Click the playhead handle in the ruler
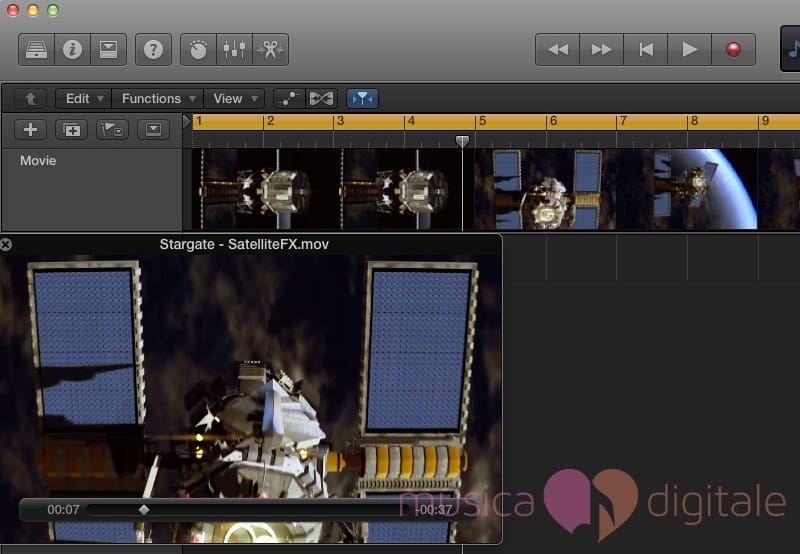Screen dimensions: 800x554 click(x=462, y=140)
